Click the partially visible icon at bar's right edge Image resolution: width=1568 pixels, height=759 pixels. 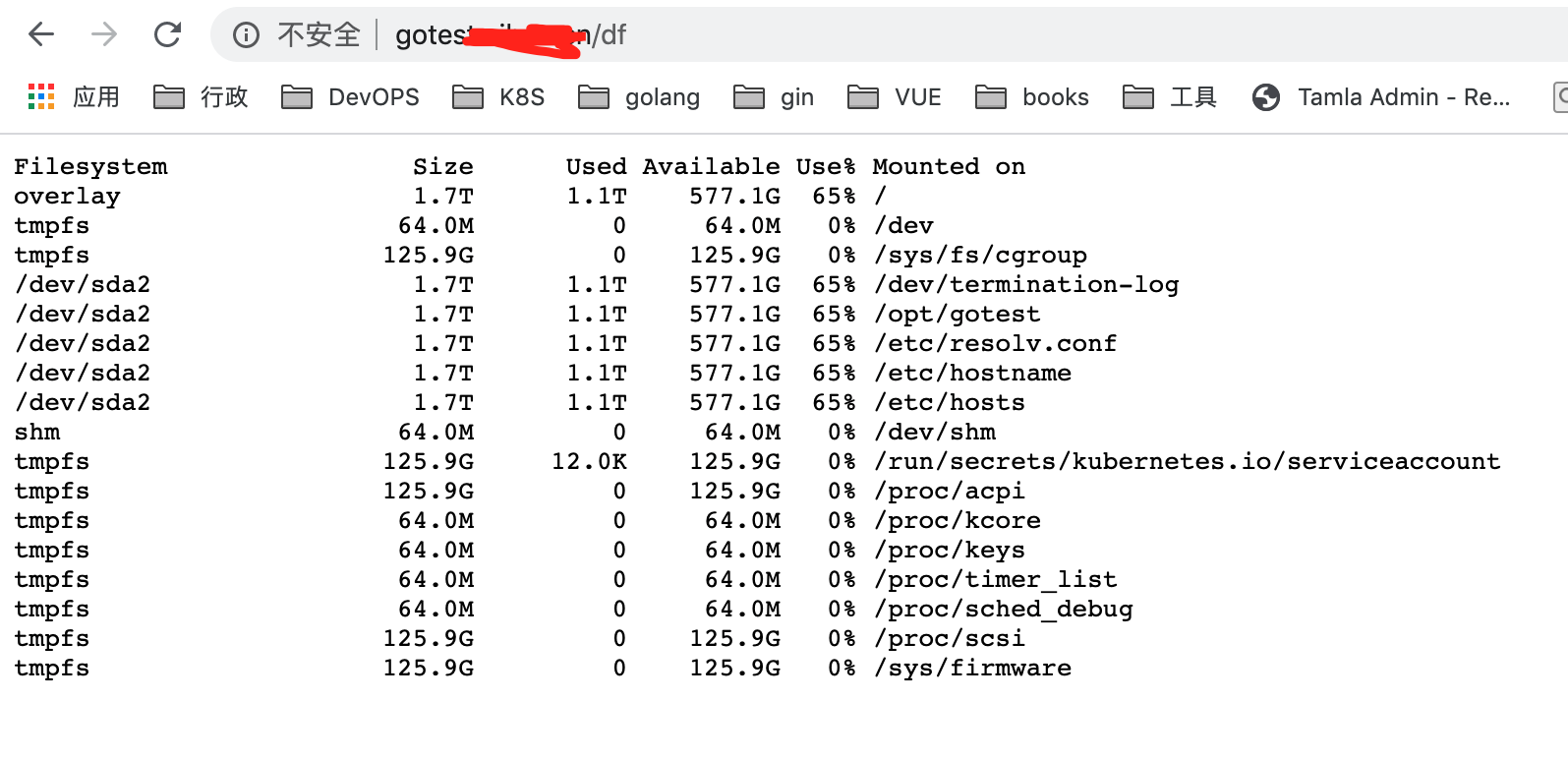point(1561,96)
